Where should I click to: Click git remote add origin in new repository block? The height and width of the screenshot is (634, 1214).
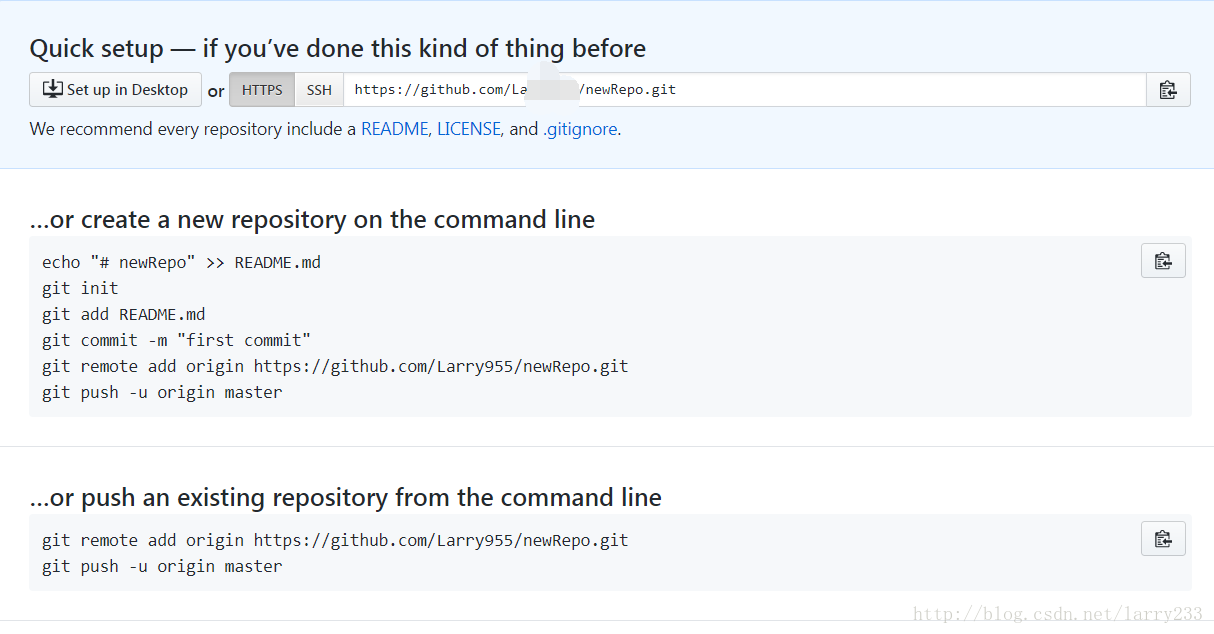click(335, 366)
